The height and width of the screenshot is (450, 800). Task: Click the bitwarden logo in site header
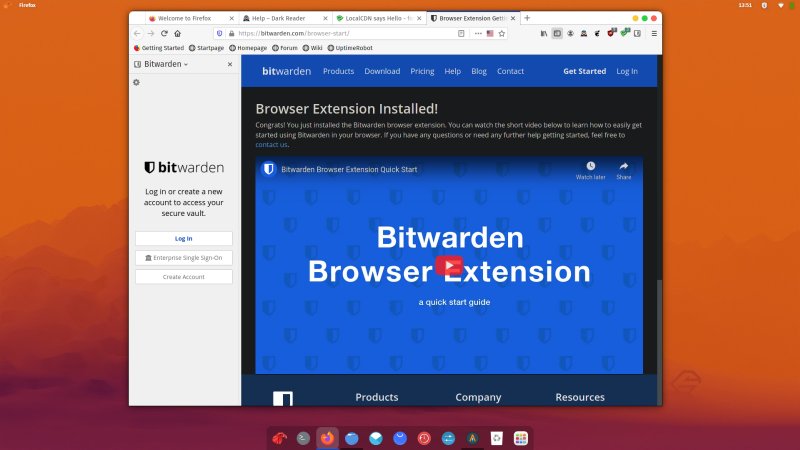pyautogui.click(x=286, y=71)
